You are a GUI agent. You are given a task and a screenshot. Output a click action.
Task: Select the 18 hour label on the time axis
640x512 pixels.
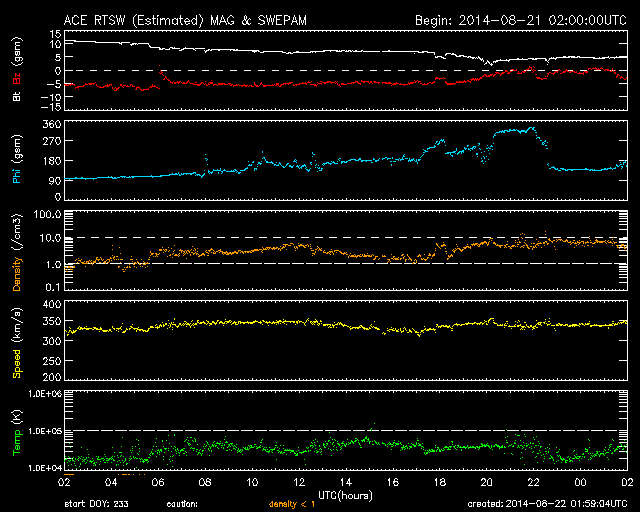(440, 482)
